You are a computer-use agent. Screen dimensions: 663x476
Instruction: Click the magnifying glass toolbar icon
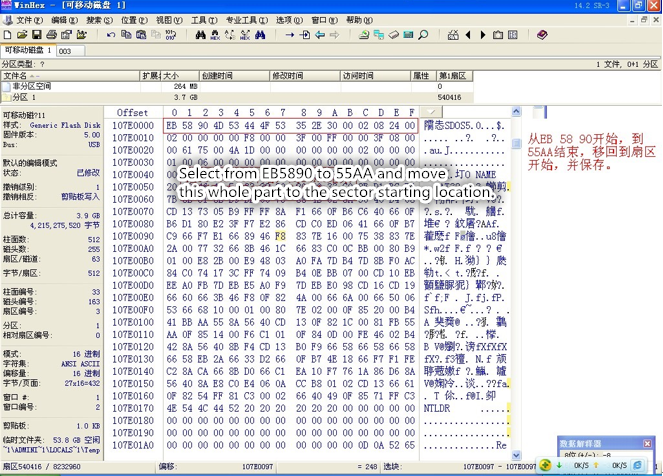coord(423,35)
